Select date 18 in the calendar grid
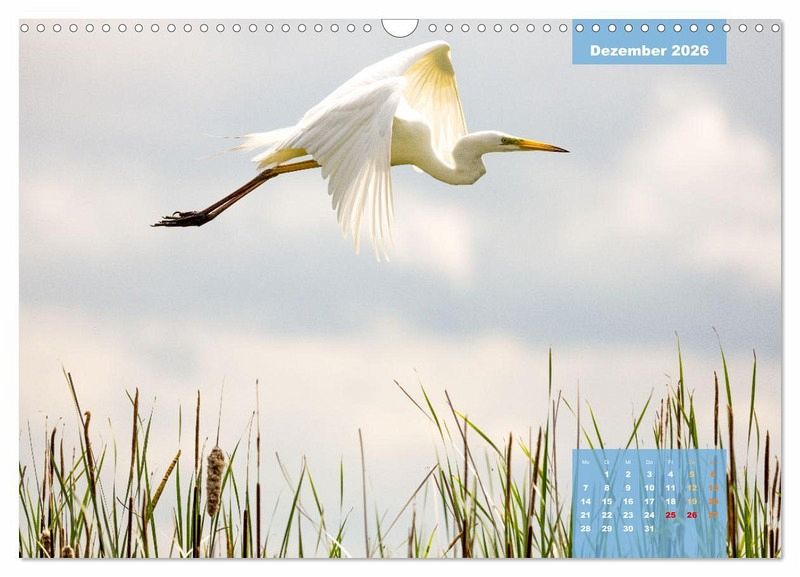Screen dimensions: 800x577 click(670, 501)
